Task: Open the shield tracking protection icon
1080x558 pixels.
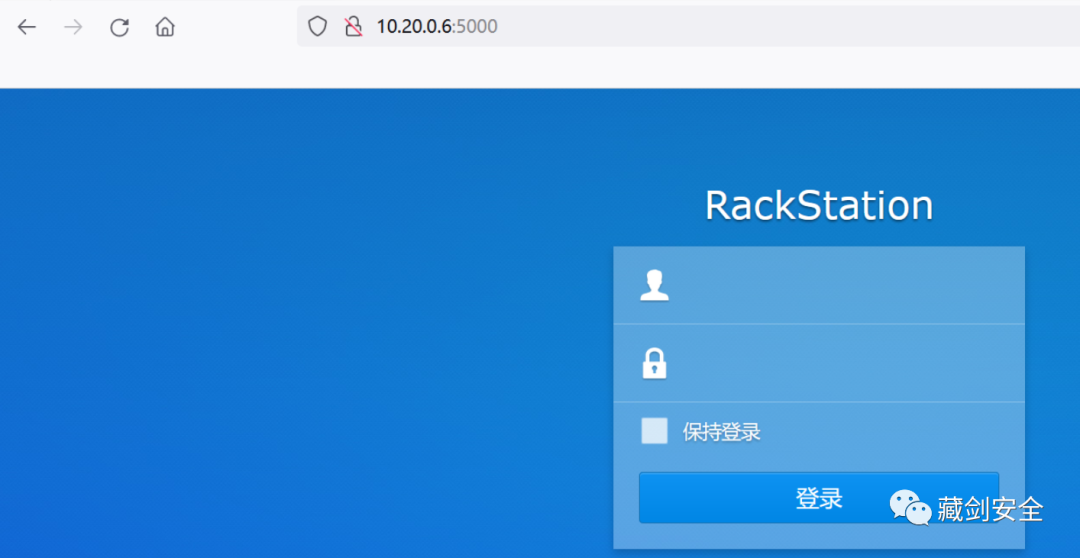Action: point(317,27)
